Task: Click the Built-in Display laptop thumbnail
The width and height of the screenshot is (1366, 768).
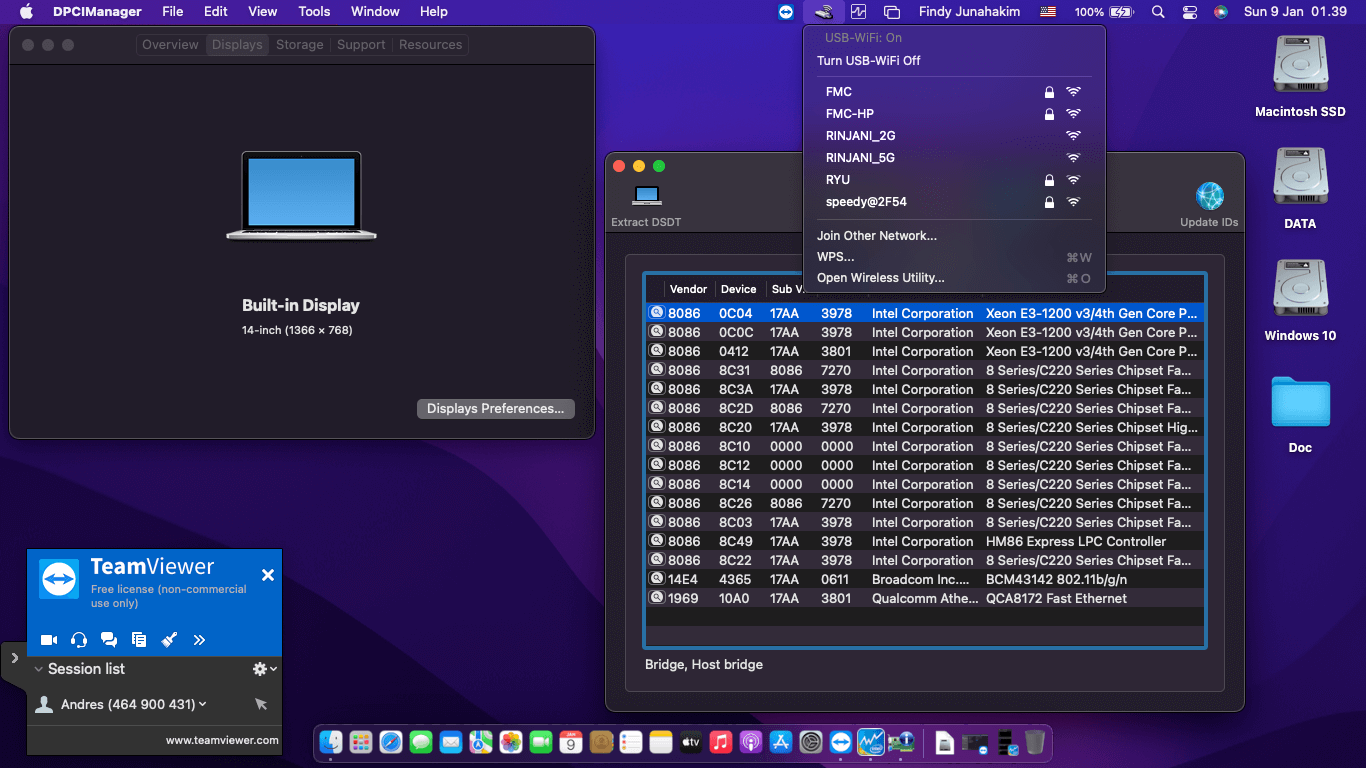Action: pos(301,196)
